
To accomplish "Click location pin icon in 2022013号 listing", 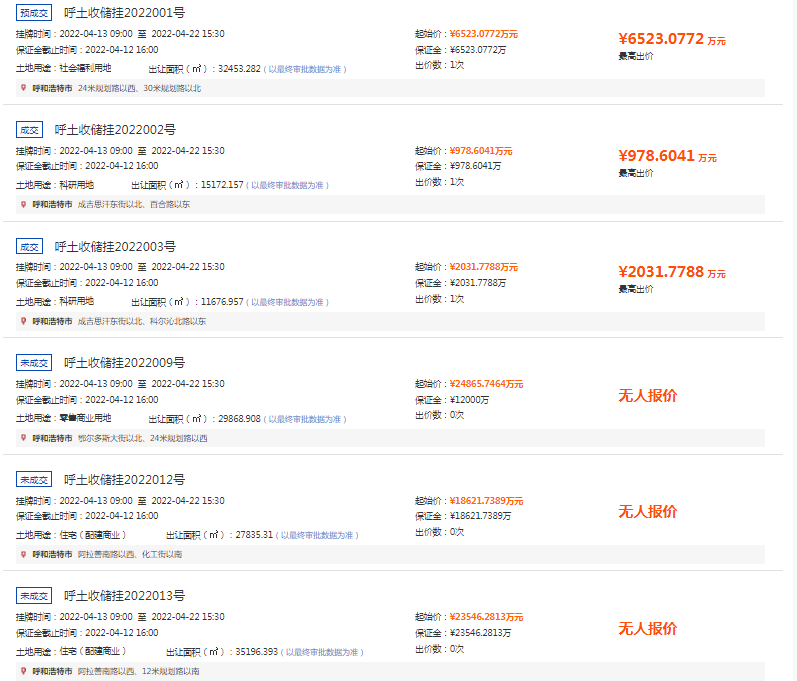I will [x=23, y=671].
